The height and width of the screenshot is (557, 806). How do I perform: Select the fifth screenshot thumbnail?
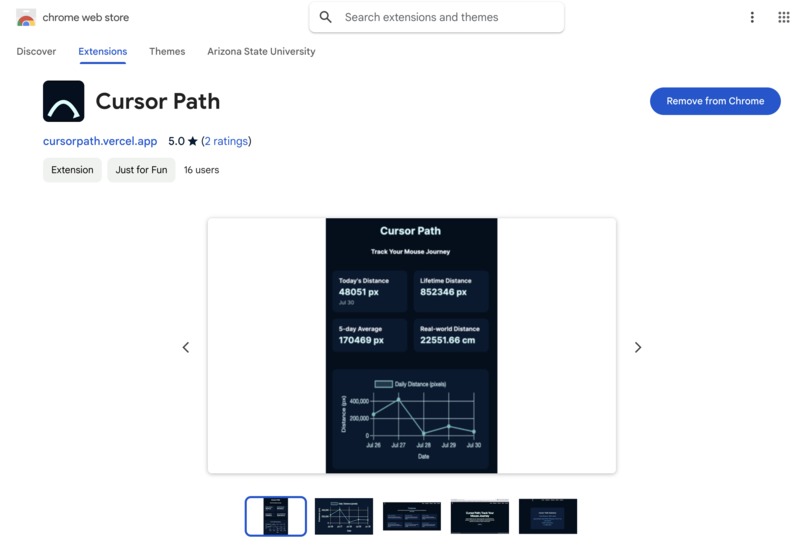pos(548,516)
